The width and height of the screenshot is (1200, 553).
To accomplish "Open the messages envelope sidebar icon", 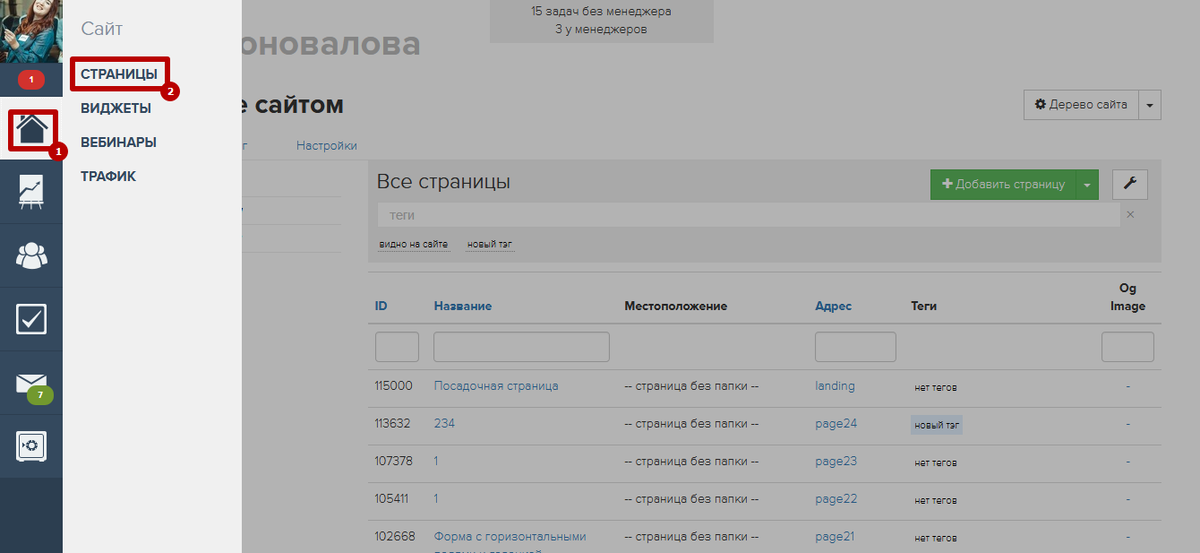I will click(31, 383).
